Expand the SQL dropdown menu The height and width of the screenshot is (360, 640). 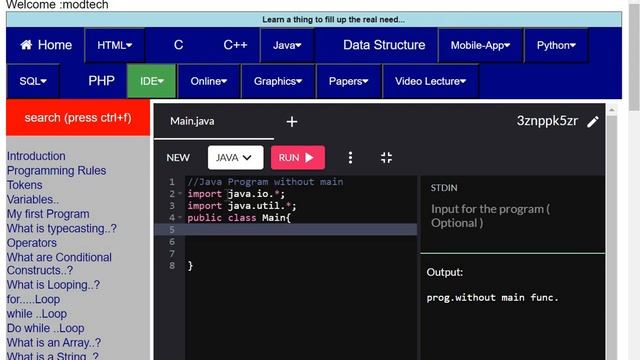point(33,81)
